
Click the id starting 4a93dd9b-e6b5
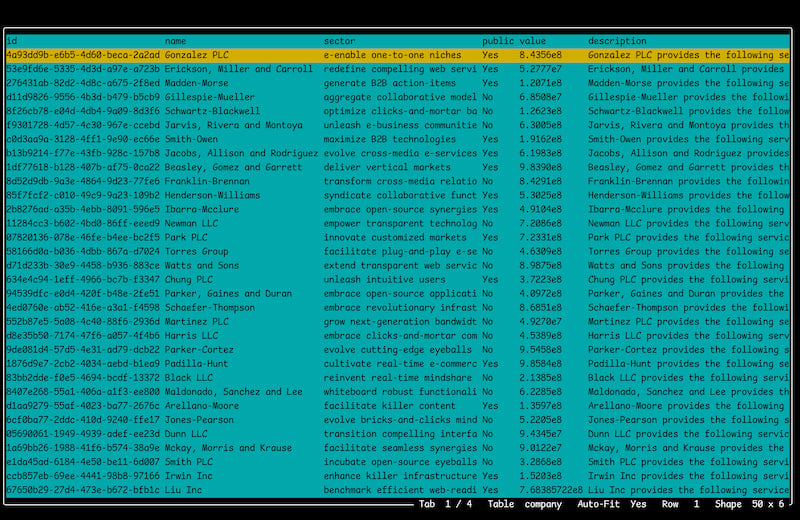83,55
